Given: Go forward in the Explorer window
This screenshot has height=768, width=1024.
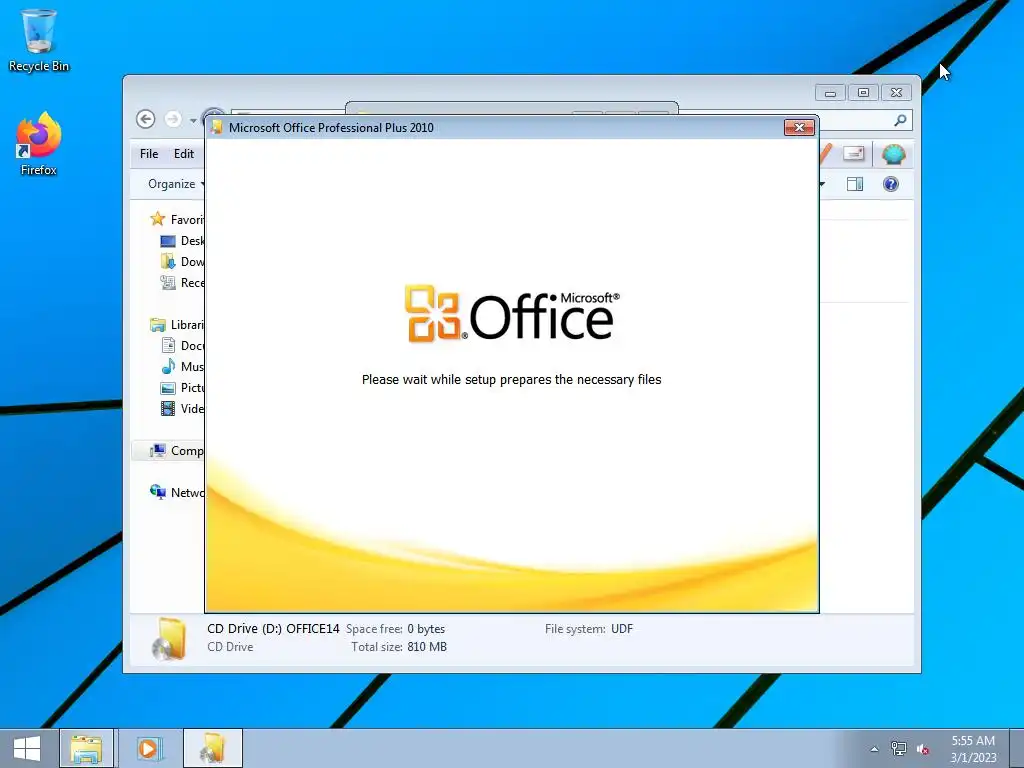Looking at the screenshot, I should [173, 119].
